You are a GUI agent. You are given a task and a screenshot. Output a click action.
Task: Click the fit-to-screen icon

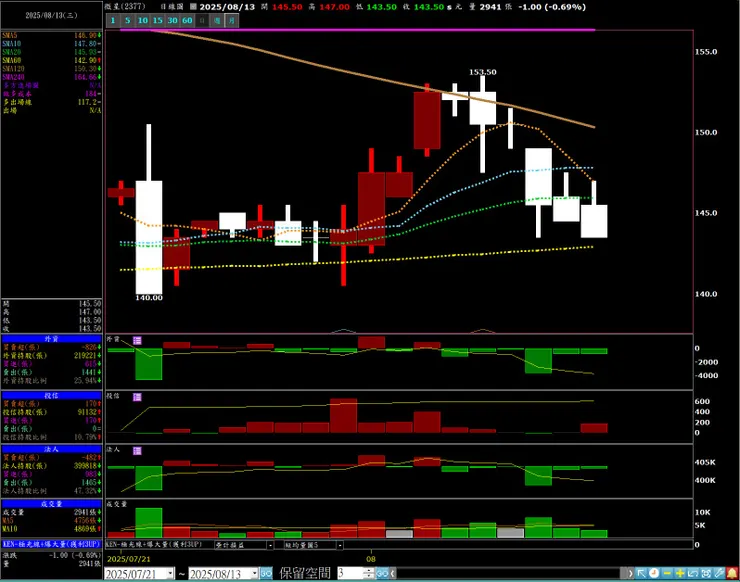(x=706, y=573)
